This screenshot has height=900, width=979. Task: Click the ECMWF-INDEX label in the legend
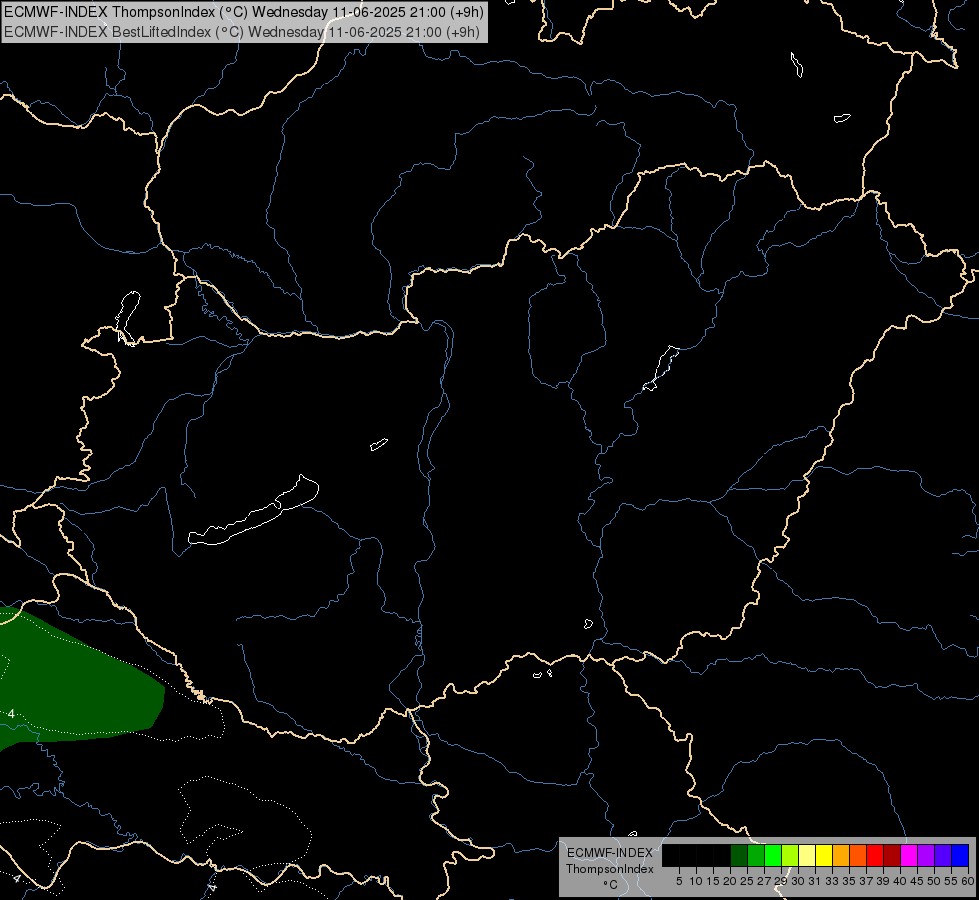(x=609, y=853)
